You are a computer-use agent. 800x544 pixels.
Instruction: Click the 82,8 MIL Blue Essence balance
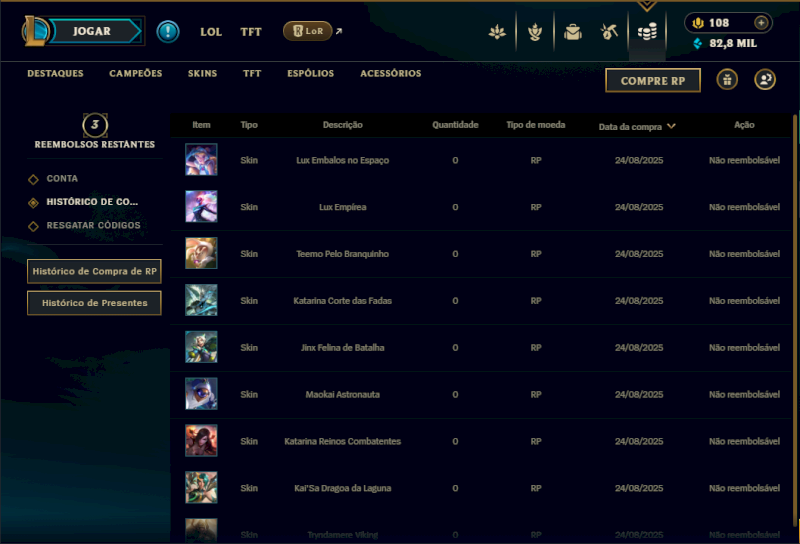(733, 43)
